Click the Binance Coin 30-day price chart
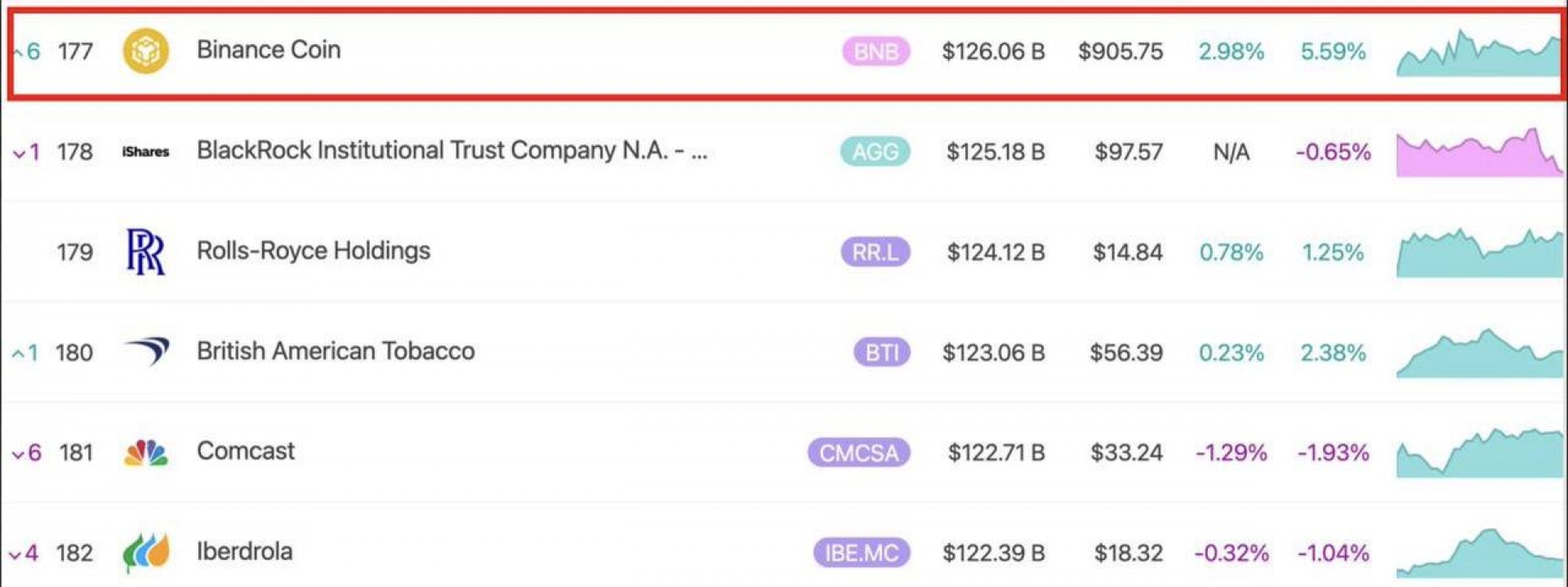The height and width of the screenshot is (587, 1568). (x=1478, y=56)
